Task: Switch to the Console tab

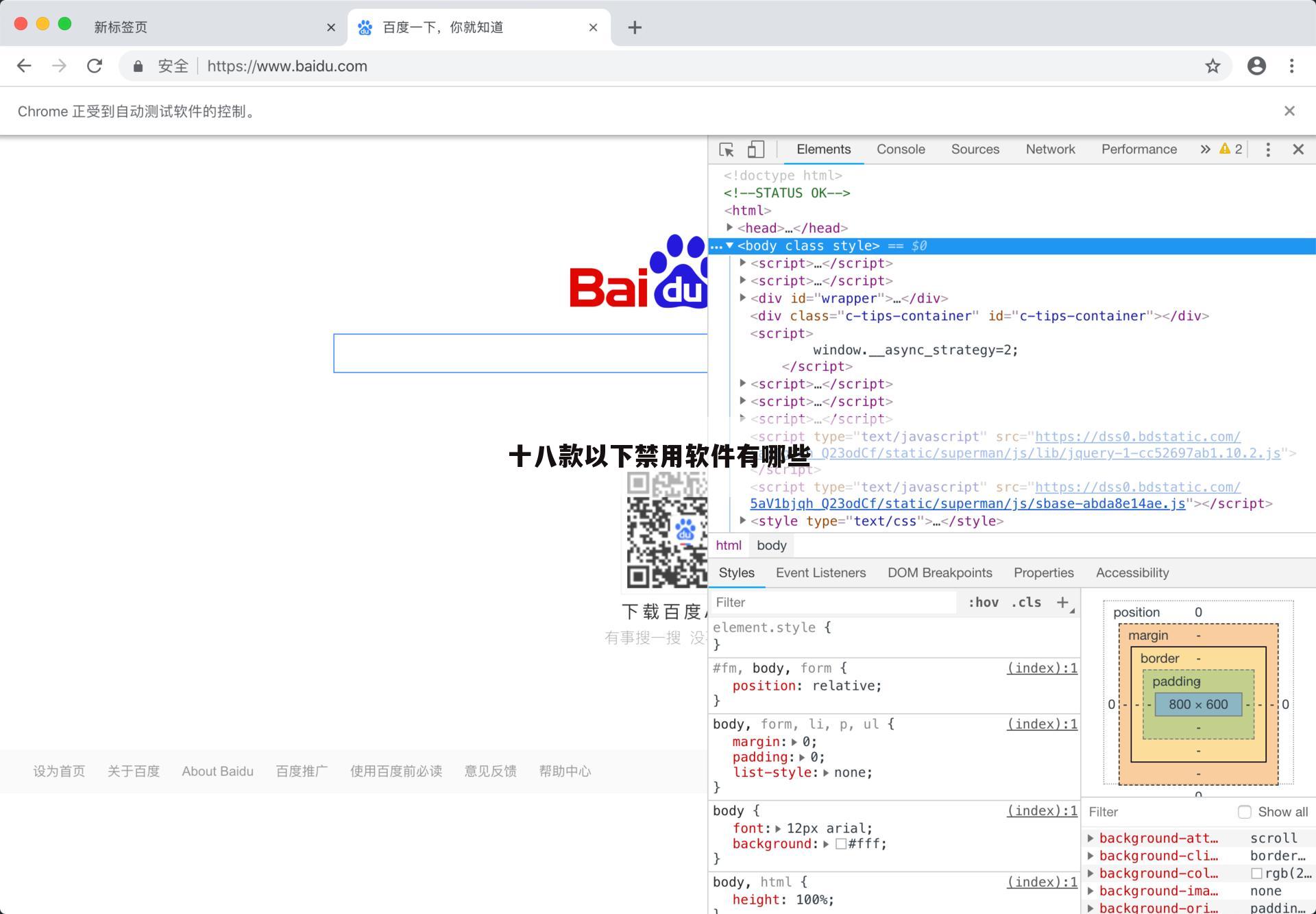Action: (x=901, y=149)
